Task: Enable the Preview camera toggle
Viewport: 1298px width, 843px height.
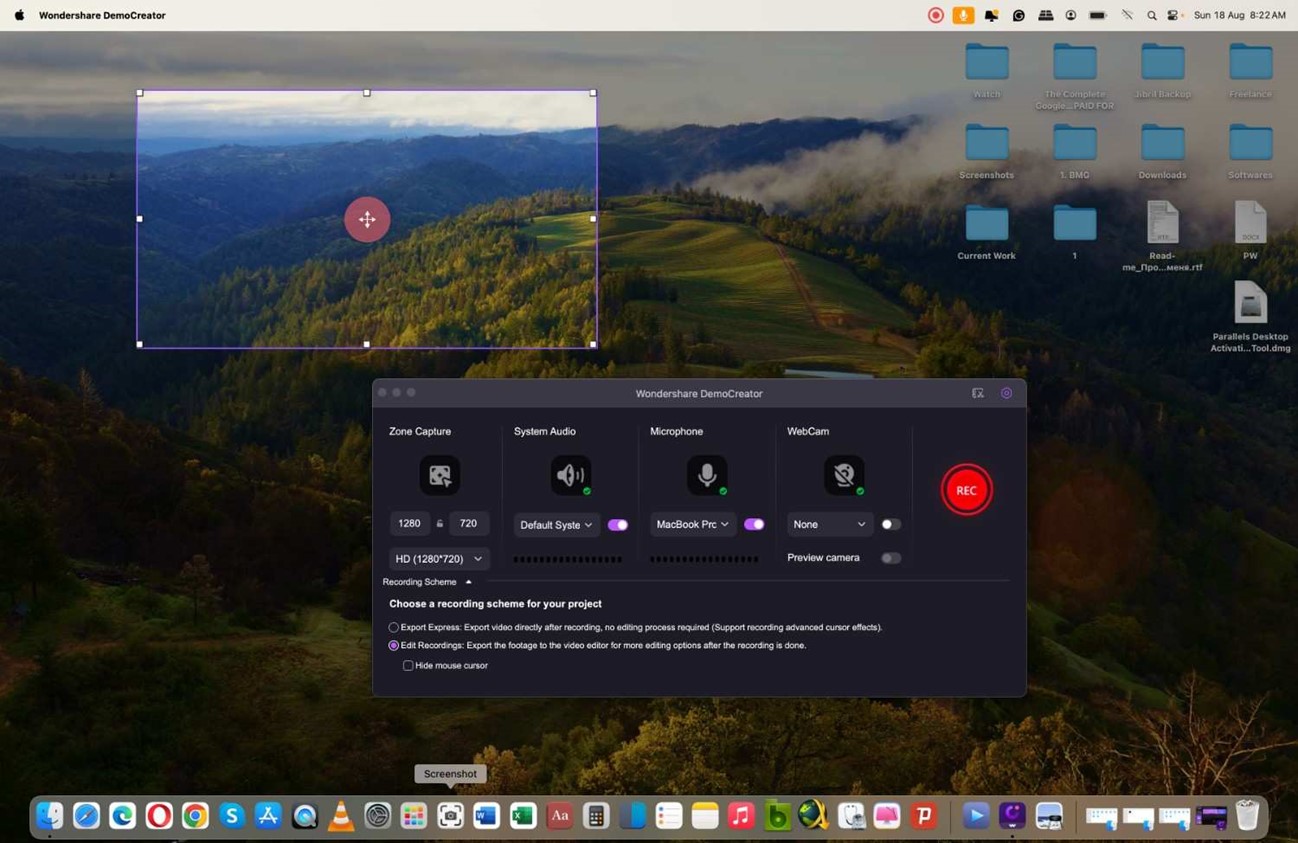Action: pos(890,558)
